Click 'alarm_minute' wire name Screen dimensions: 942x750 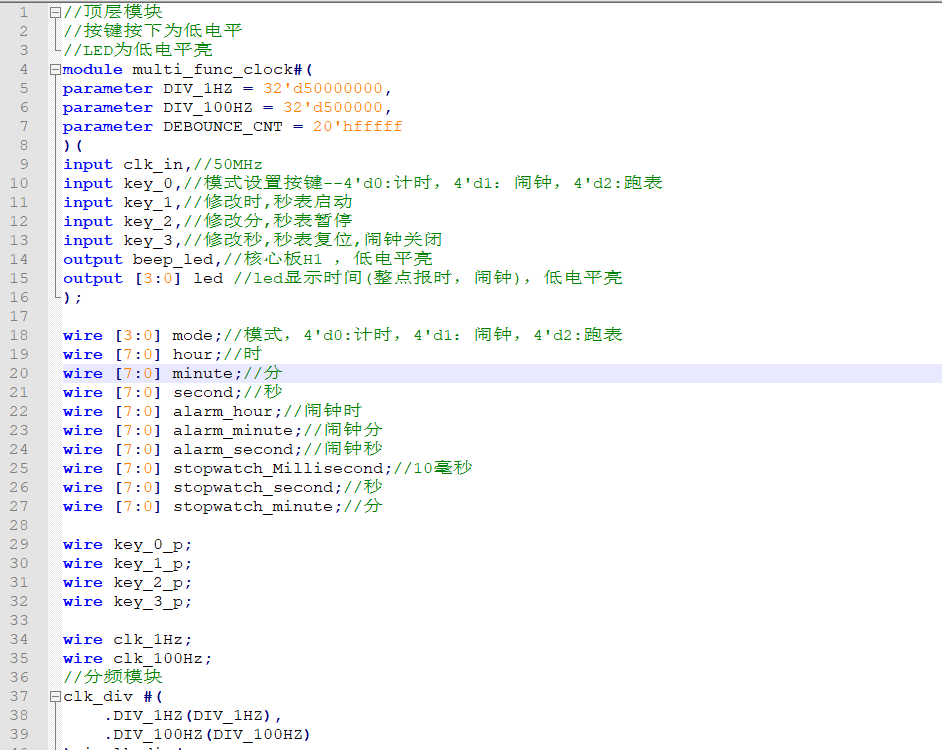point(233,430)
